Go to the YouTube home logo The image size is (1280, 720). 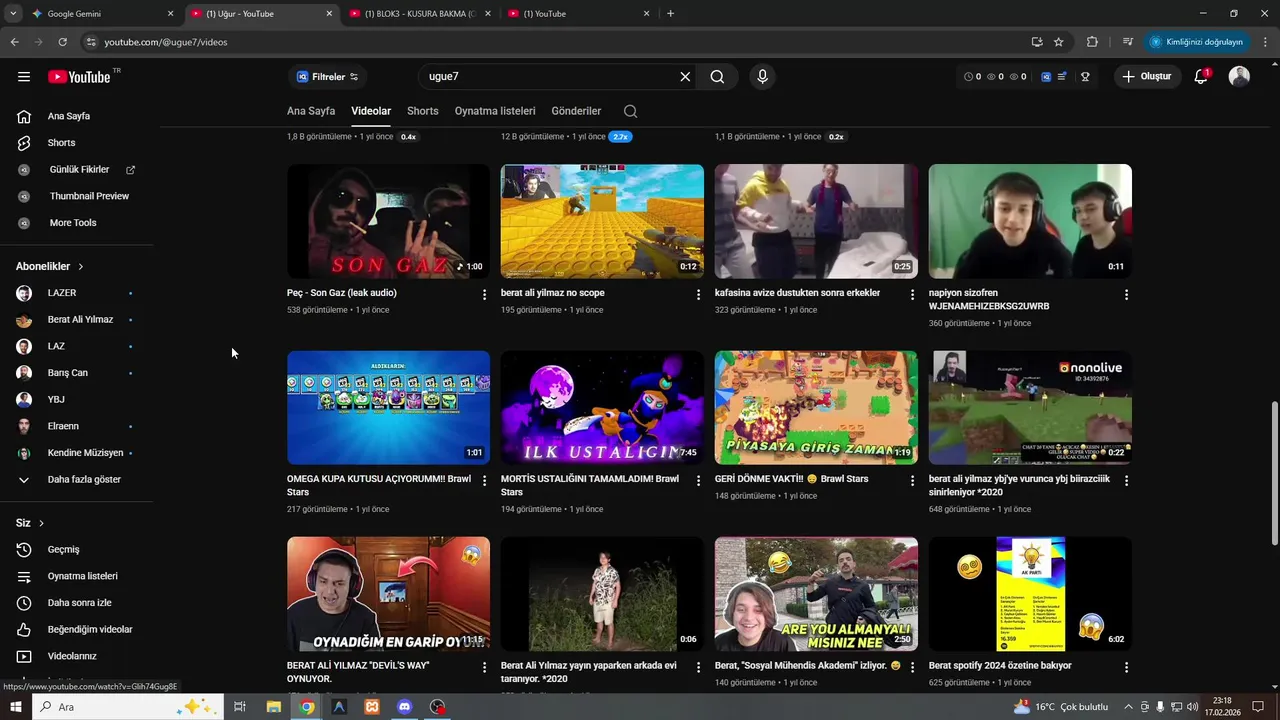[79, 77]
